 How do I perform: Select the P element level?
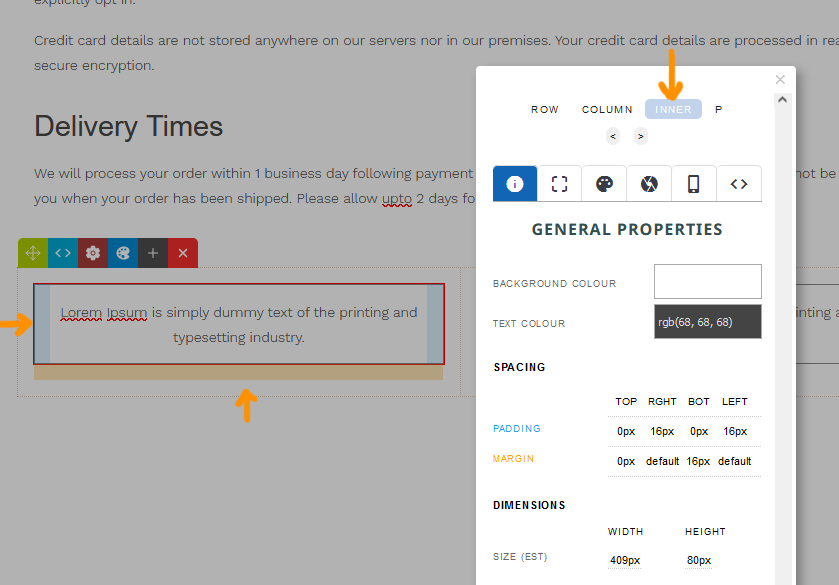718,110
